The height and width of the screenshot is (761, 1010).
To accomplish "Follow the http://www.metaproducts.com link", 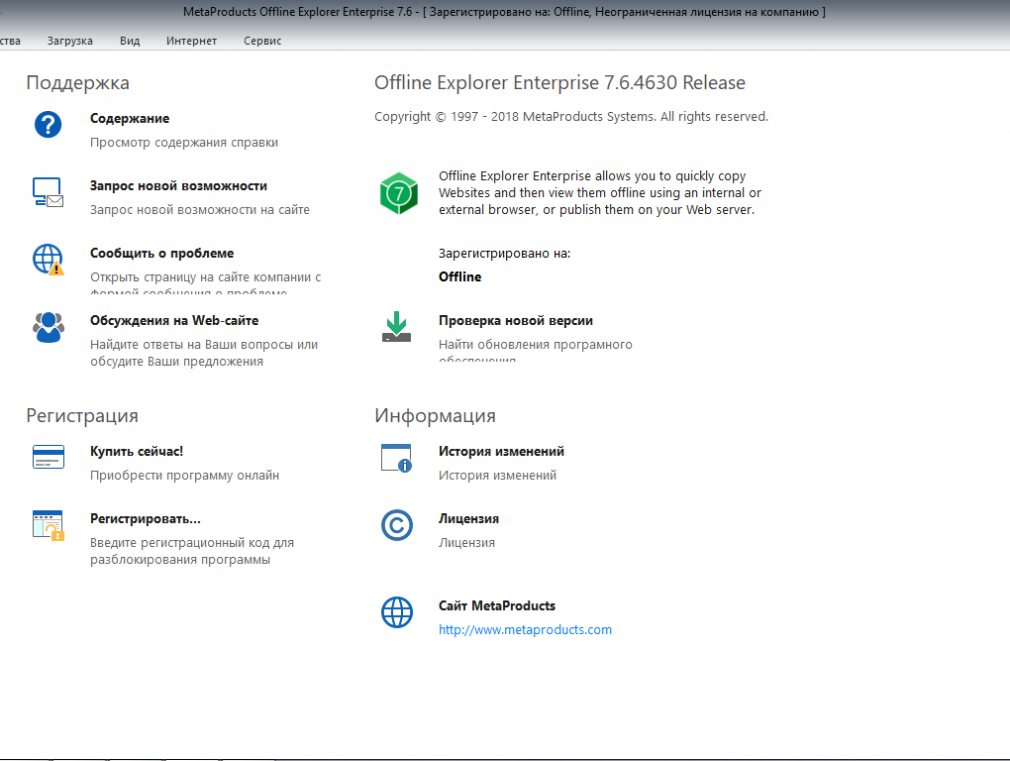I will (525, 630).
